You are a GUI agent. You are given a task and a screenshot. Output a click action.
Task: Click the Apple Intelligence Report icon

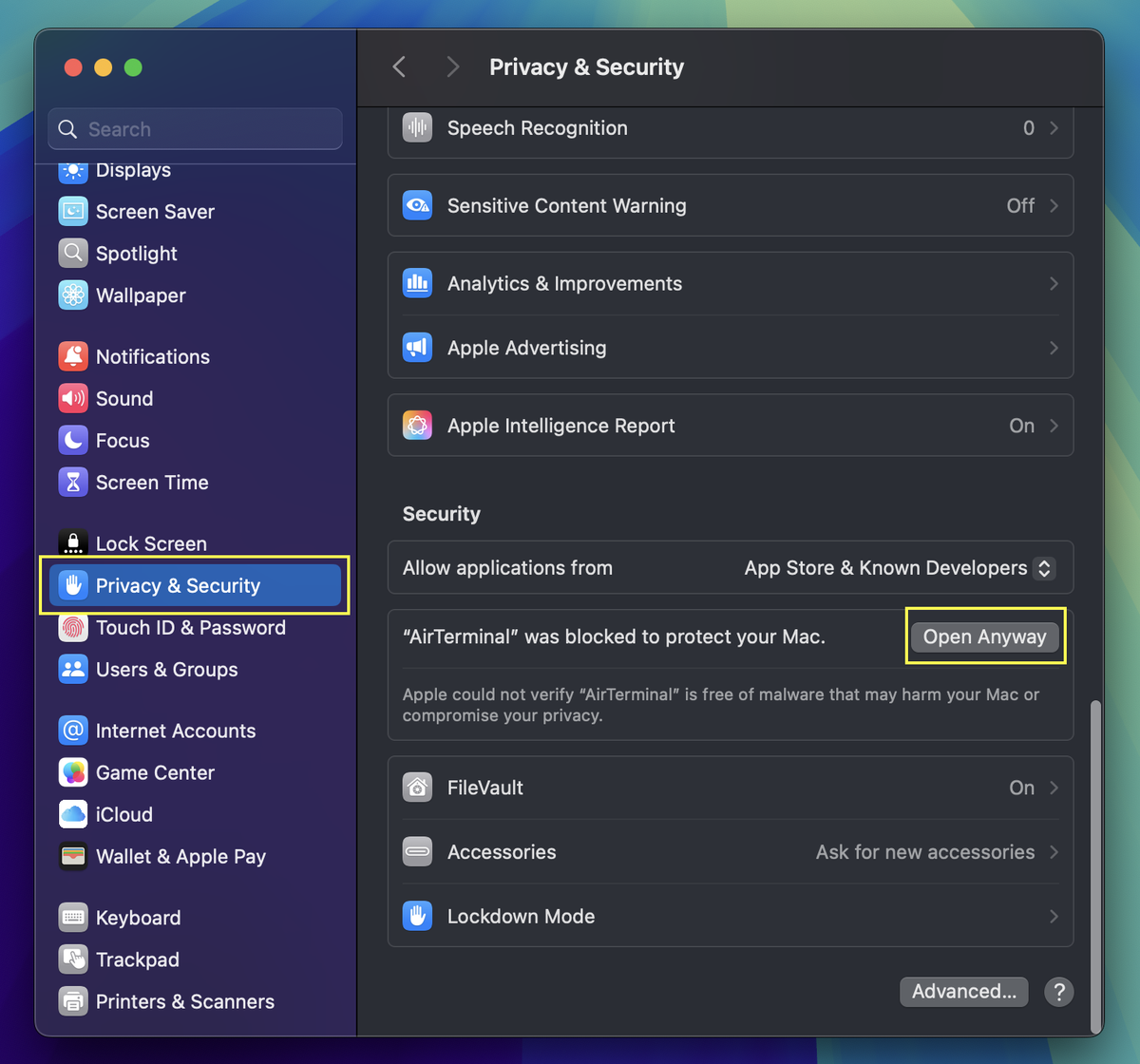click(417, 426)
